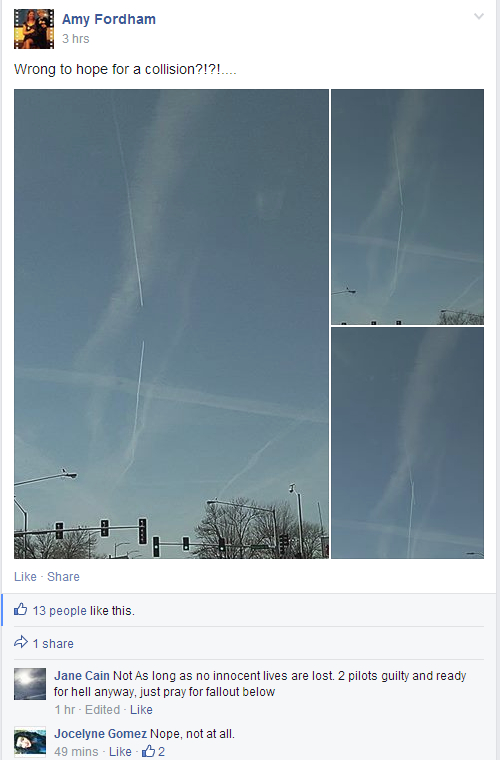This screenshot has width=500, height=760.
Task: Click the 3 hrs post timestamp
Action: point(76,39)
